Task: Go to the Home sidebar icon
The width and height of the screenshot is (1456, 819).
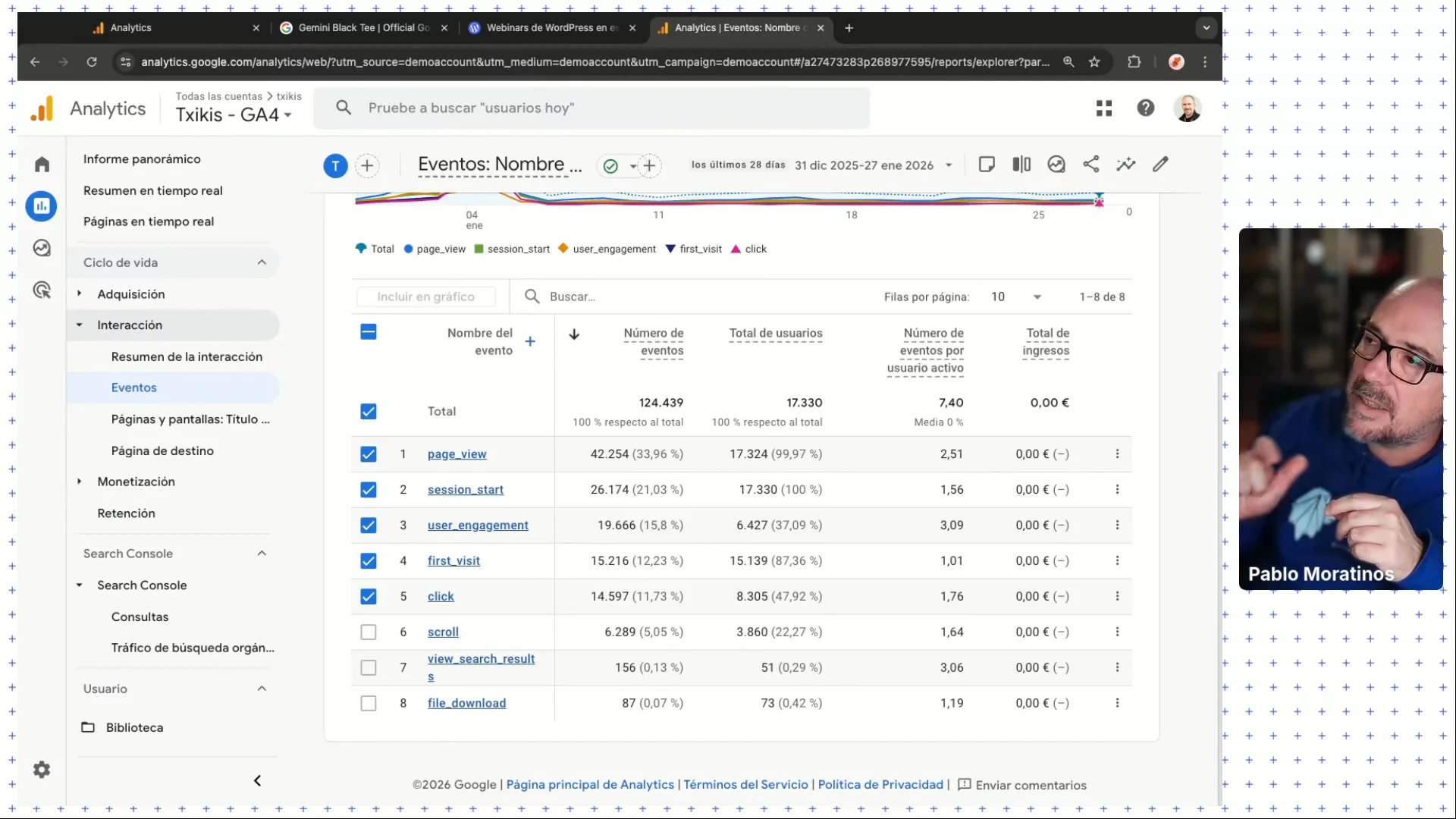Action: click(42, 165)
